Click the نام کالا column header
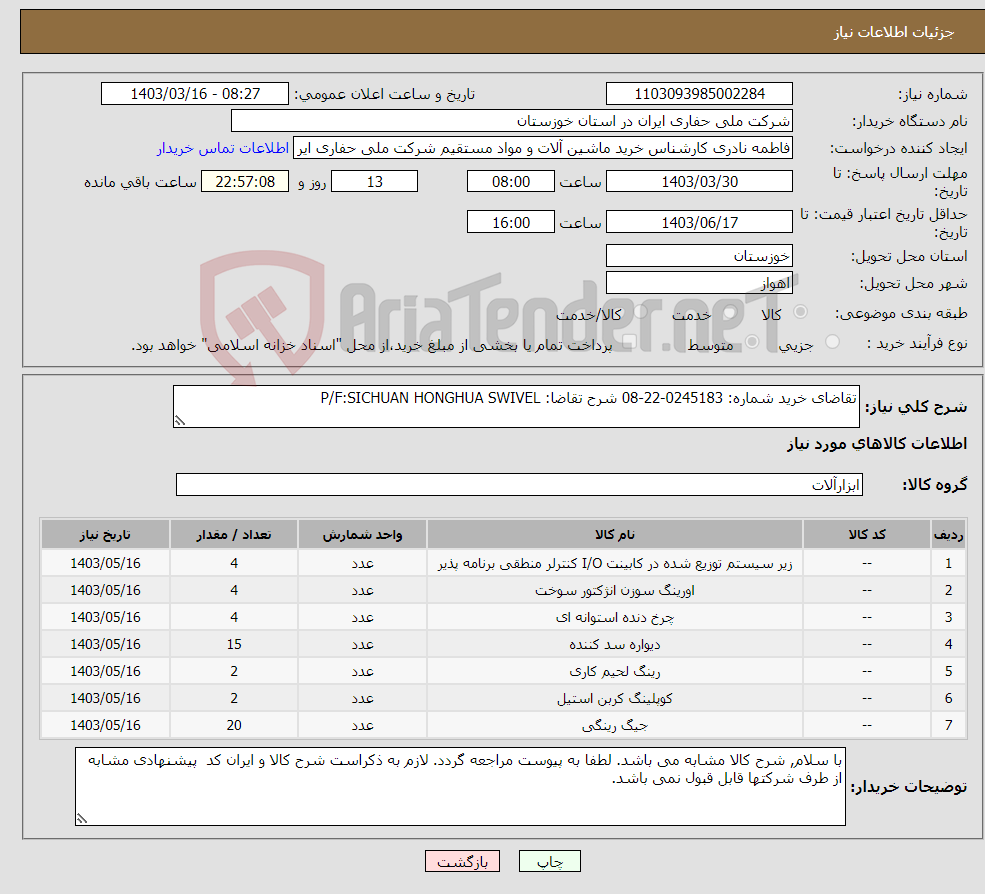 [615, 535]
